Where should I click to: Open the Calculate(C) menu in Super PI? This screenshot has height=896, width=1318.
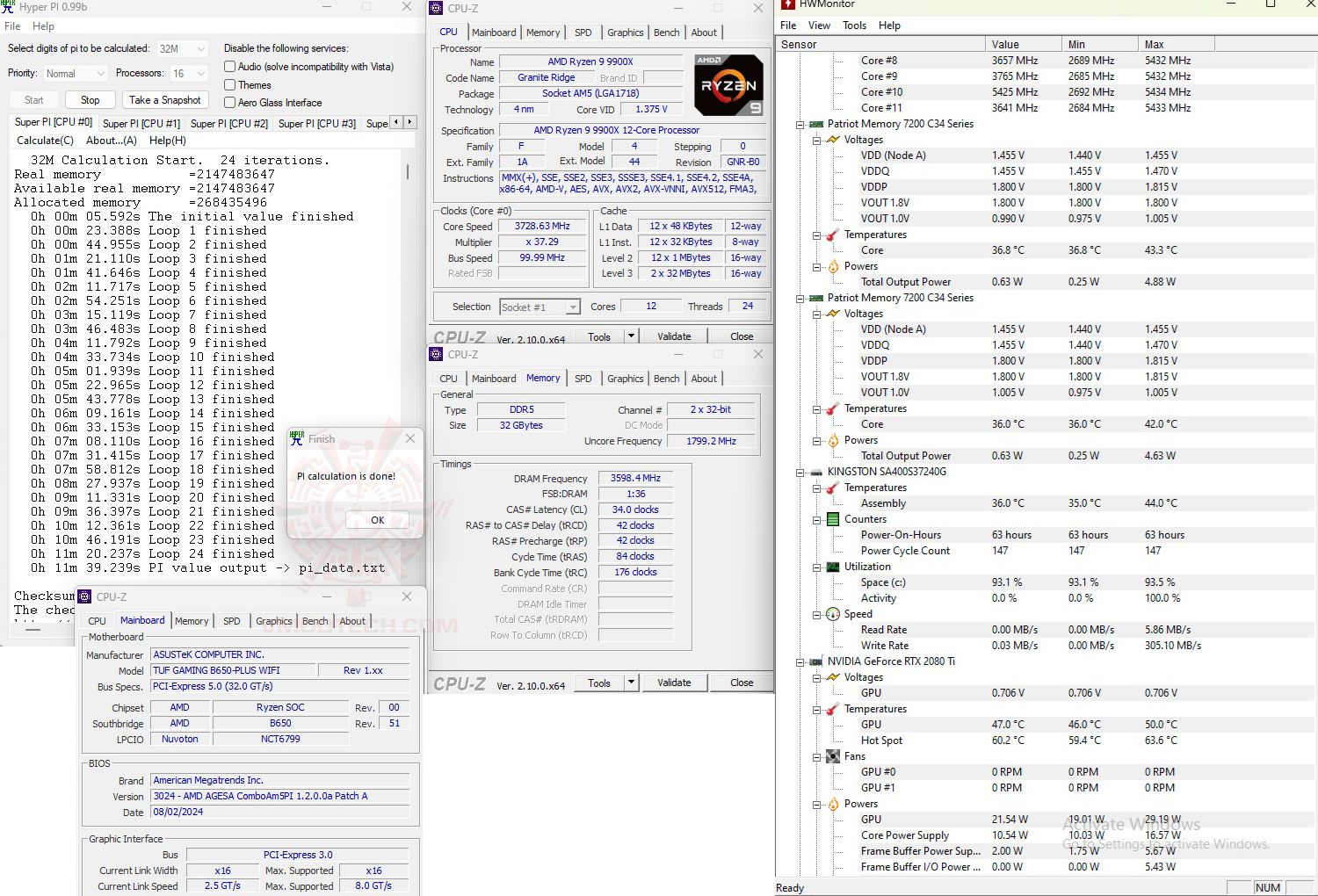coord(45,141)
